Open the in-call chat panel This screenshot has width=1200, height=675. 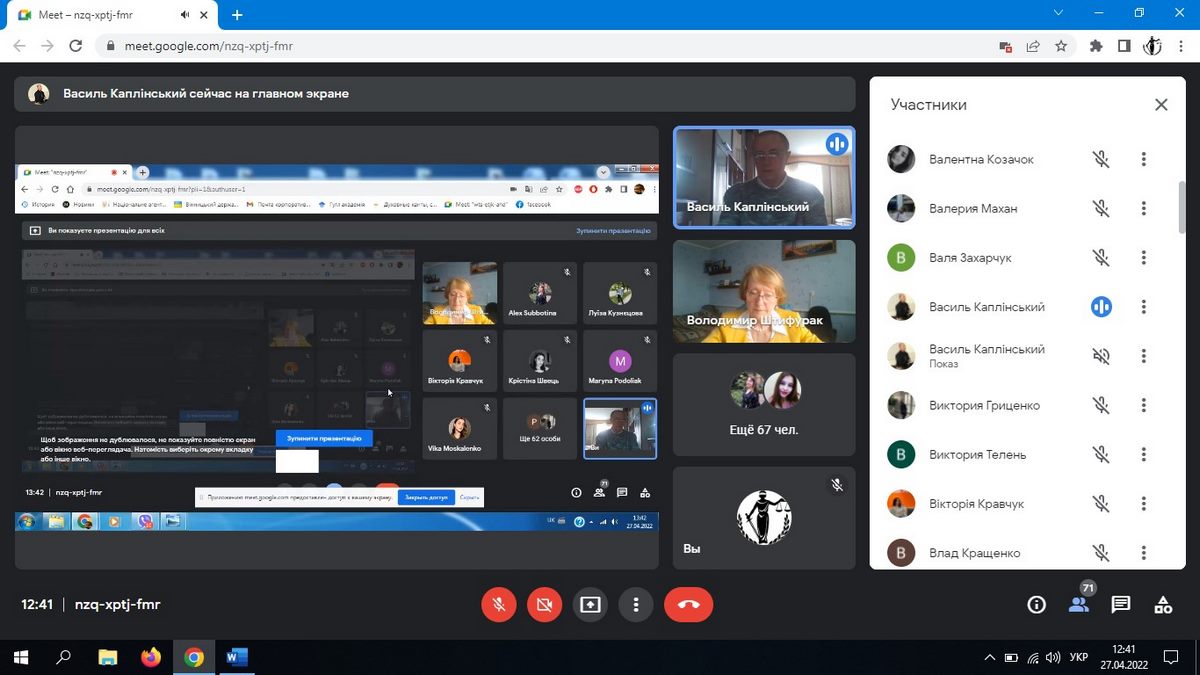click(x=1120, y=604)
